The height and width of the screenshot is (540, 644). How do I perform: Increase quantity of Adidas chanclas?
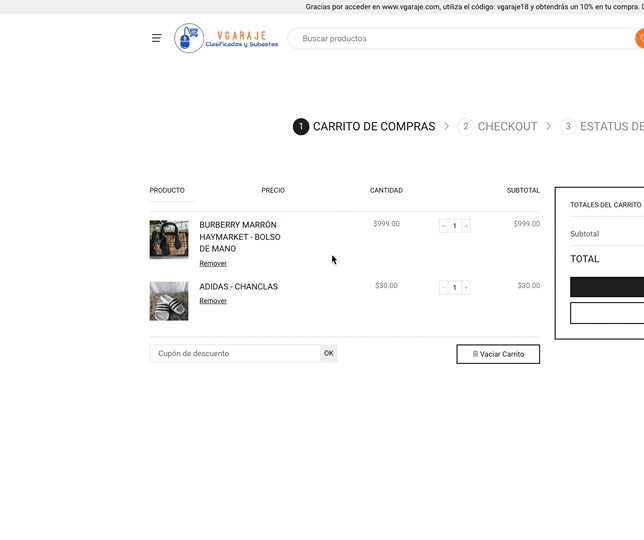(x=466, y=287)
